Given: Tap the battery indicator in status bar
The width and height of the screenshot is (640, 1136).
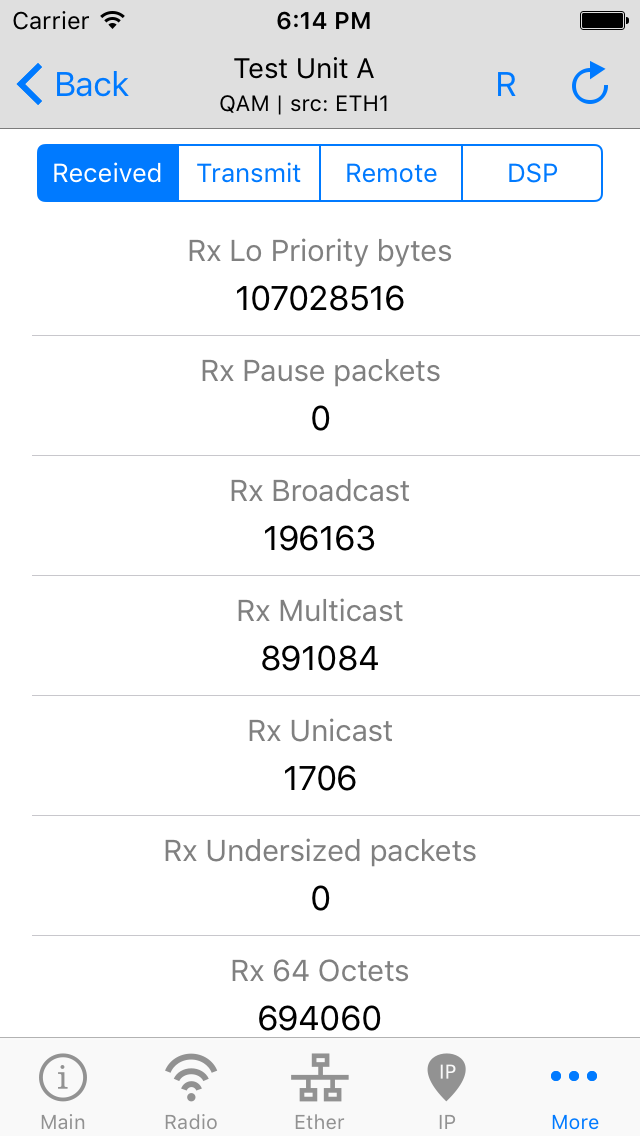Looking at the screenshot, I should 601,18.
